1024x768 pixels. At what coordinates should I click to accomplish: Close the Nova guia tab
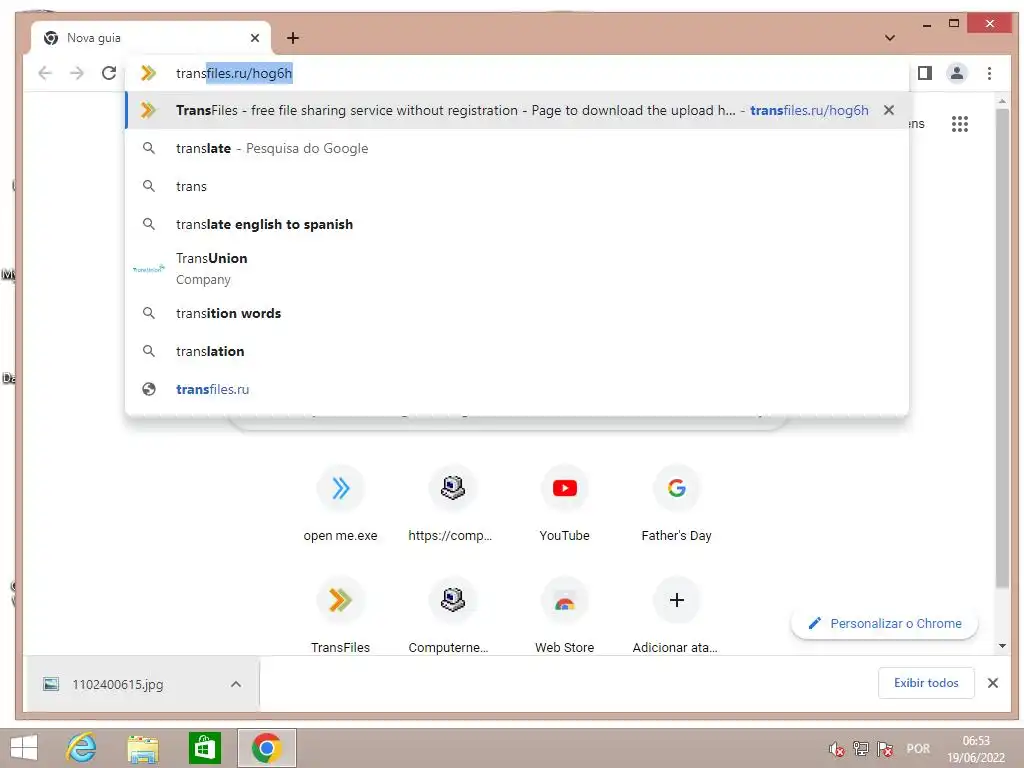(255, 38)
